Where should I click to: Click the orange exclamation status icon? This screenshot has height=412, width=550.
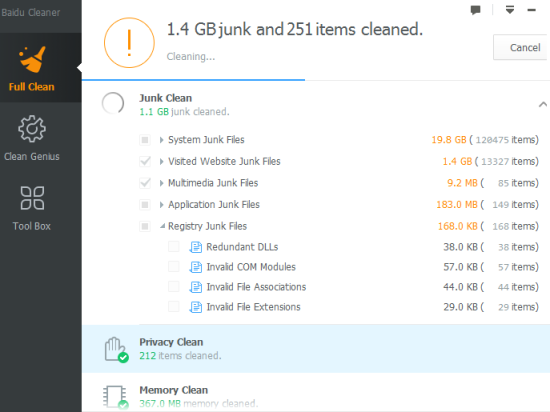pos(129,43)
